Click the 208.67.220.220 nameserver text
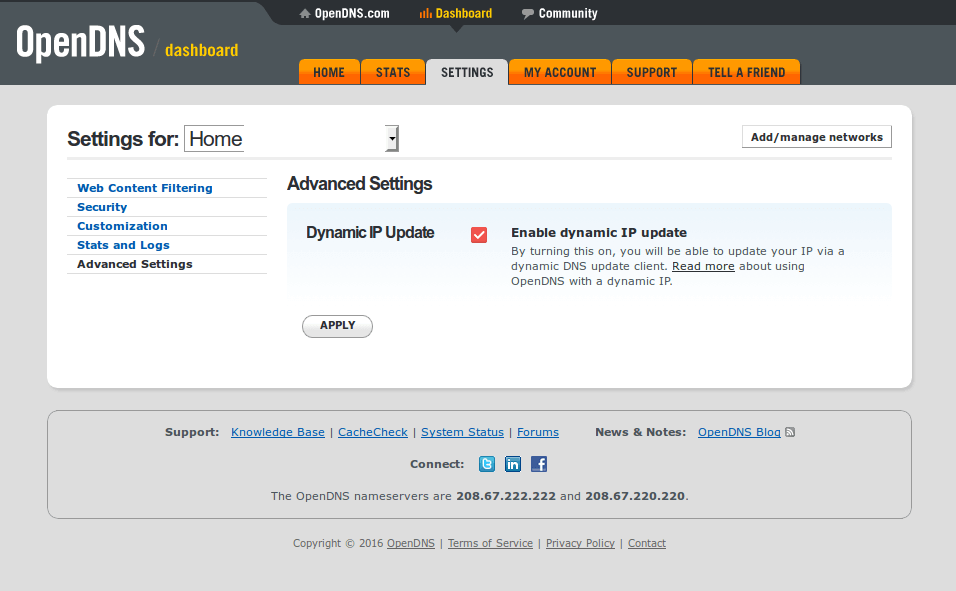This screenshot has height=591, width=956. coord(635,496)
